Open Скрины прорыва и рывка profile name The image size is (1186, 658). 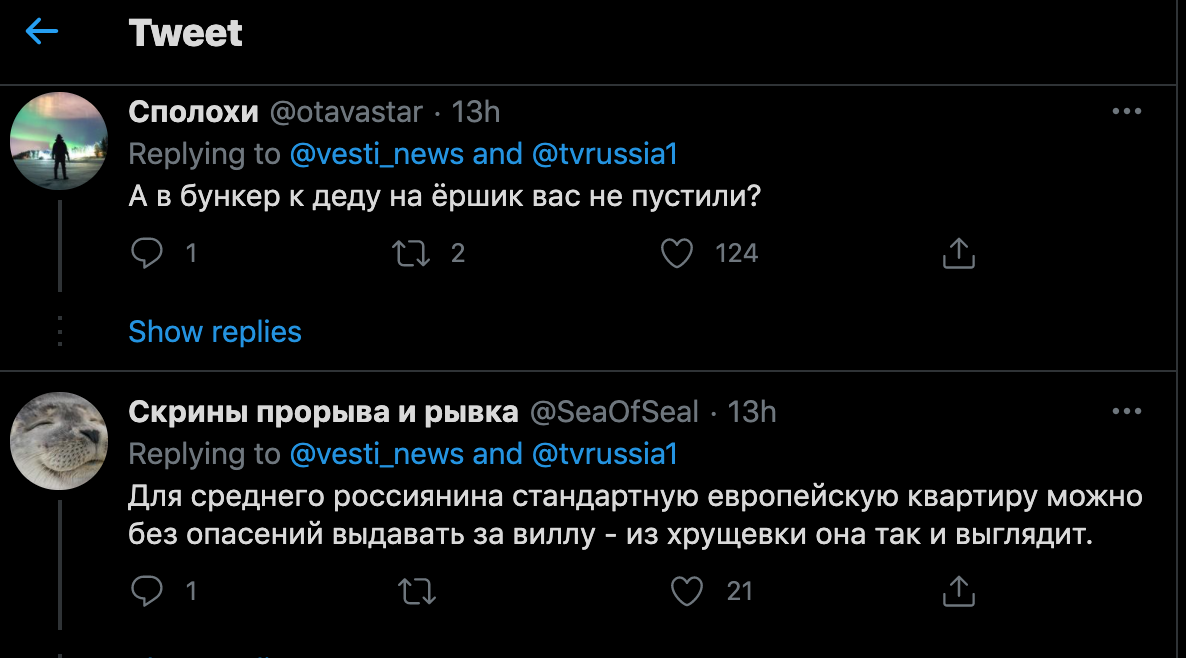[x=323, y=411]
